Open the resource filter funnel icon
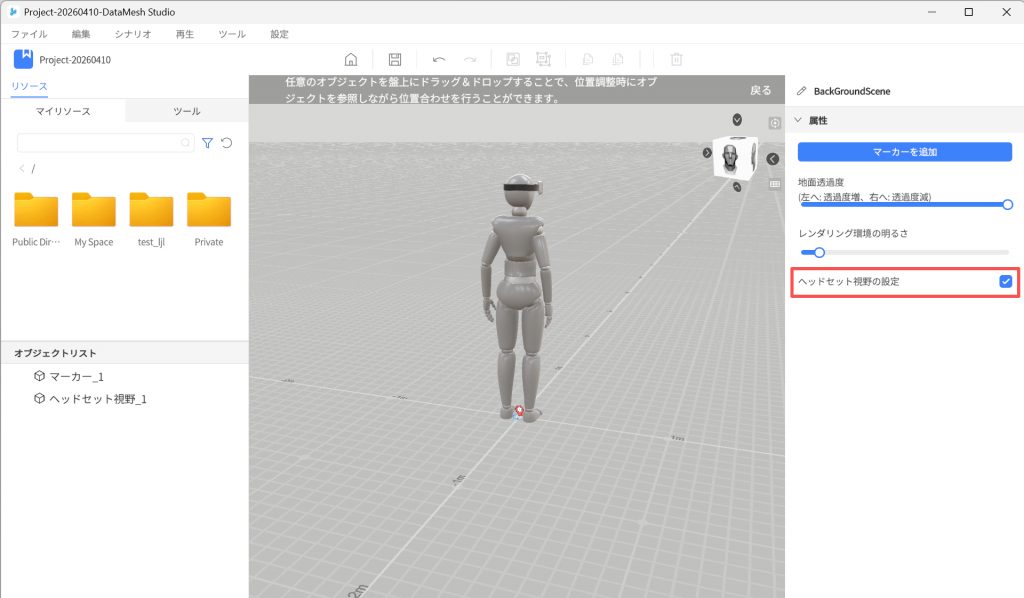 (x=207, y=143)
